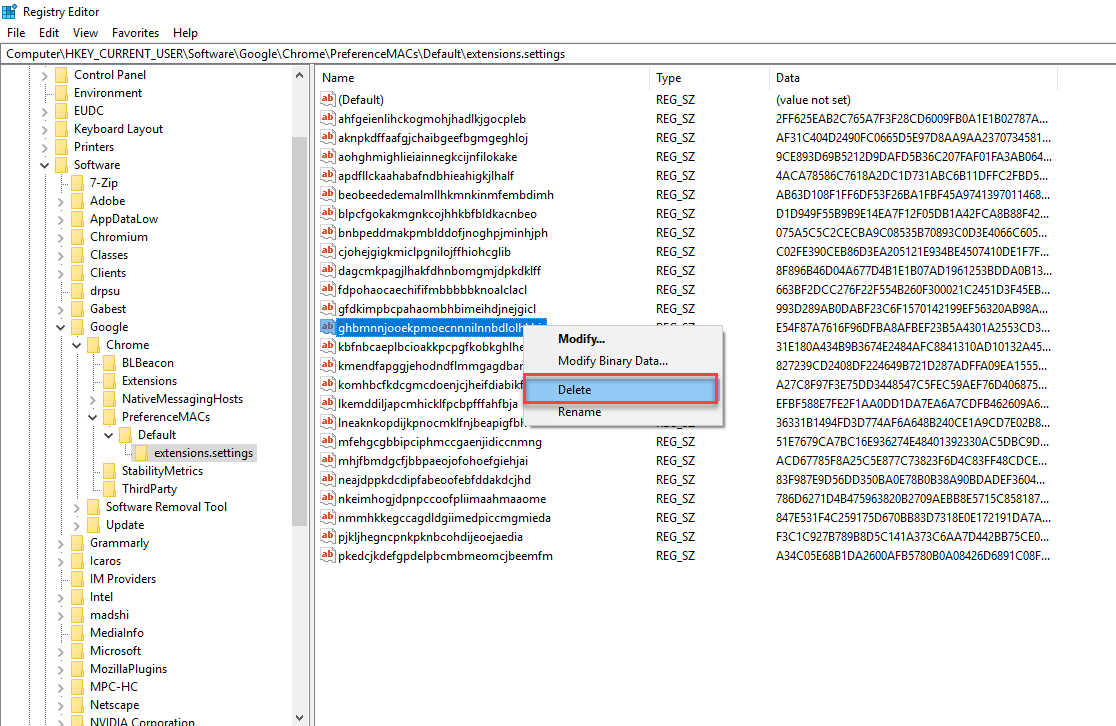The width and height of the screenshot is (1116, 726).
Task: Click the Extensions folder icon under Chrome
Action: point(109,380)
